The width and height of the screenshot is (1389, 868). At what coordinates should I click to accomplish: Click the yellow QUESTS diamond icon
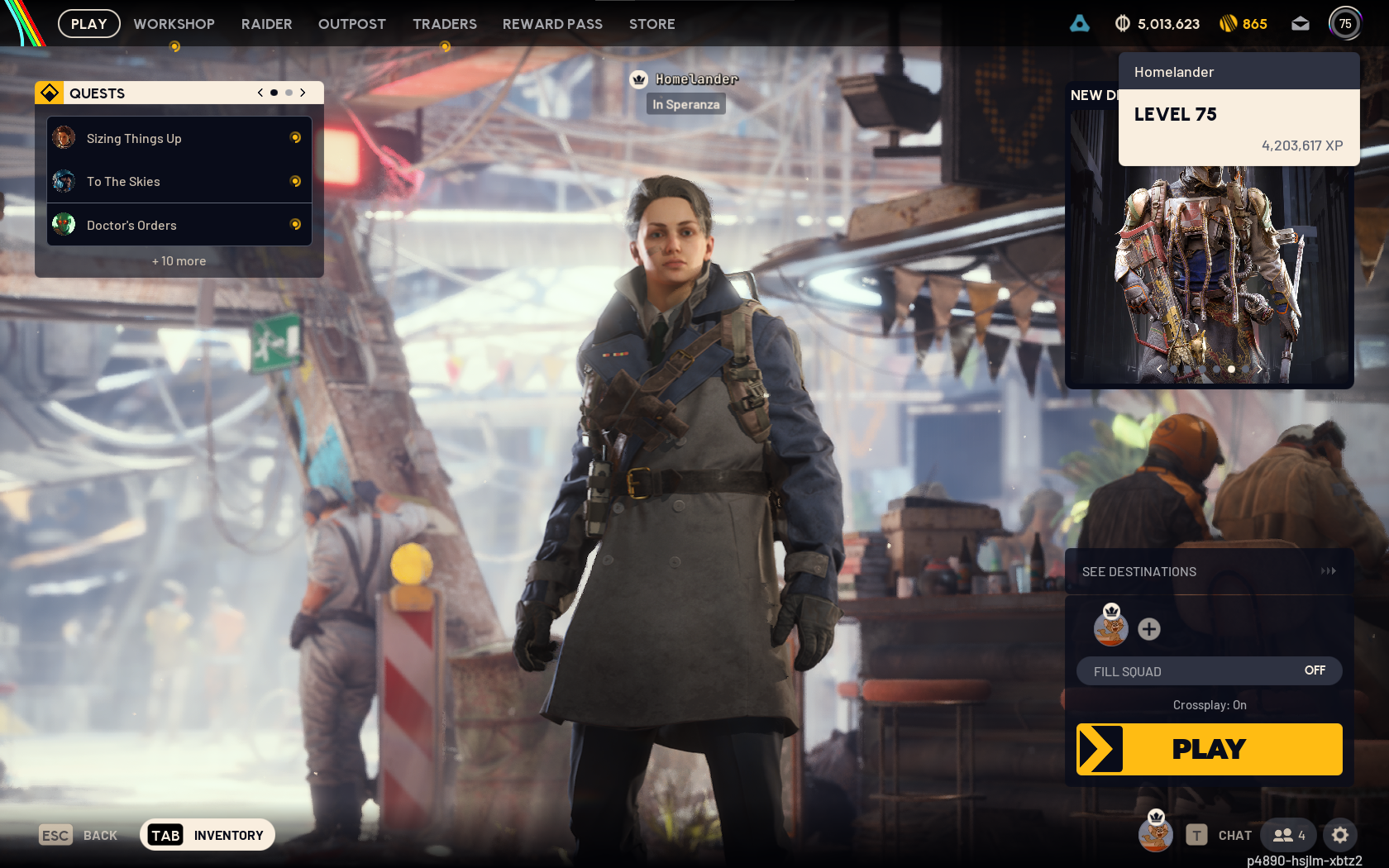[x=50, y=93]
